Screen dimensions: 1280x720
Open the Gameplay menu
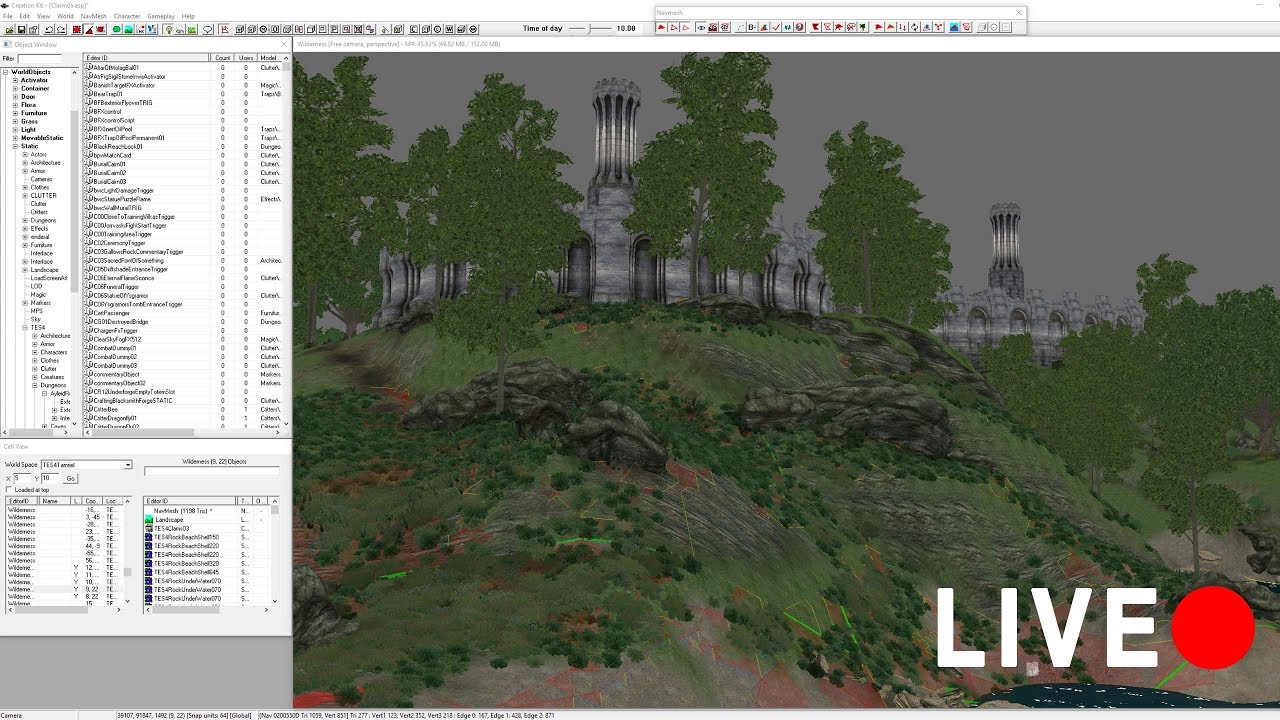pyautogui.click(x=161, y=16)
